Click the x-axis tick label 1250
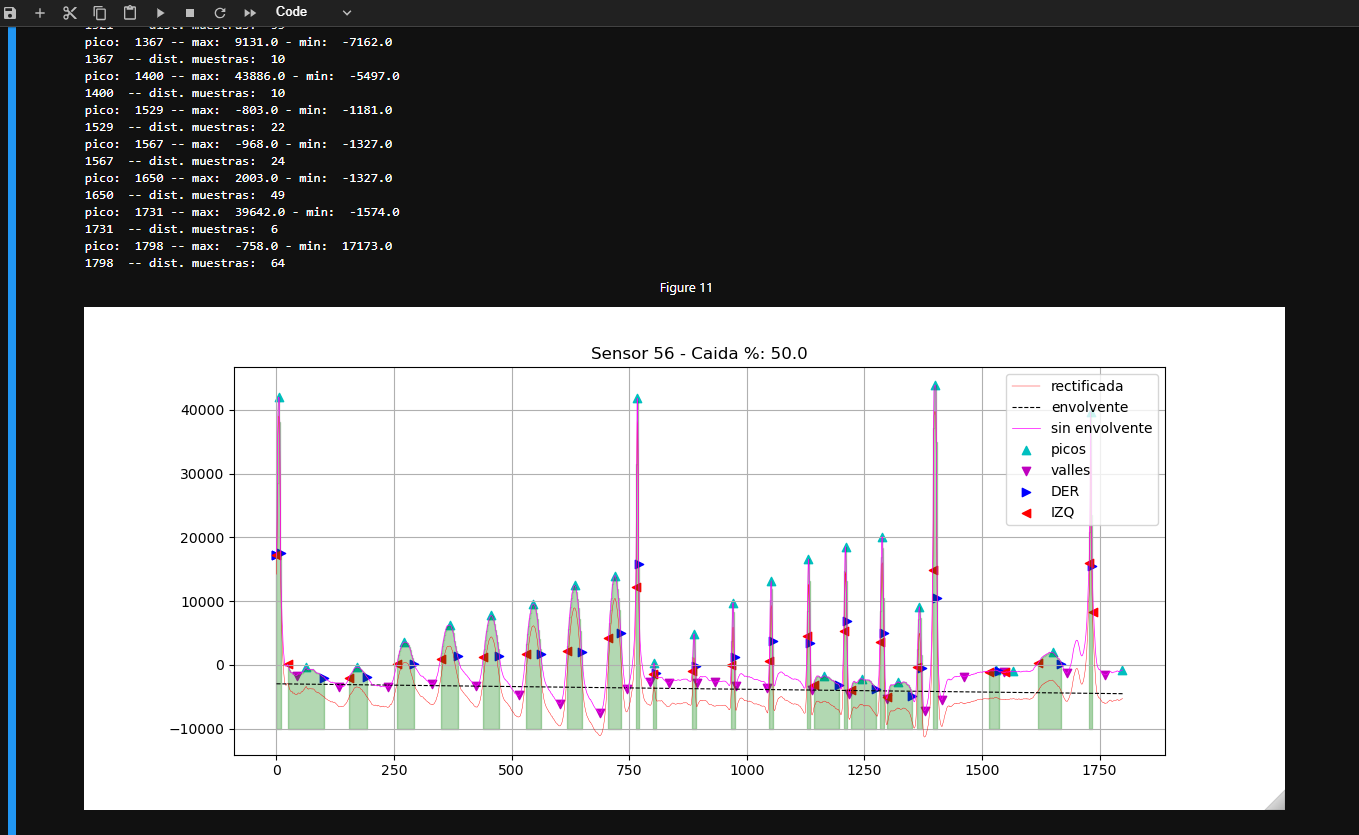The image size is (1359, 835). pyautogui.click(x=864, y=771)
